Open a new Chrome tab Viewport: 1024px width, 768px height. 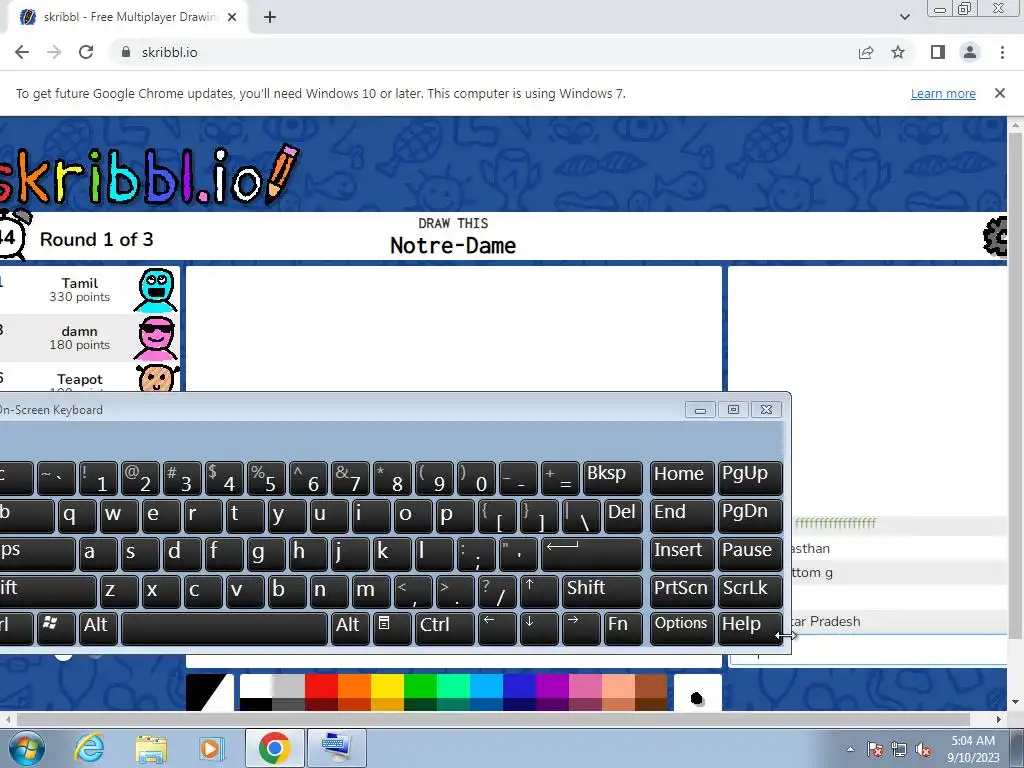click(x=270, y=17)
